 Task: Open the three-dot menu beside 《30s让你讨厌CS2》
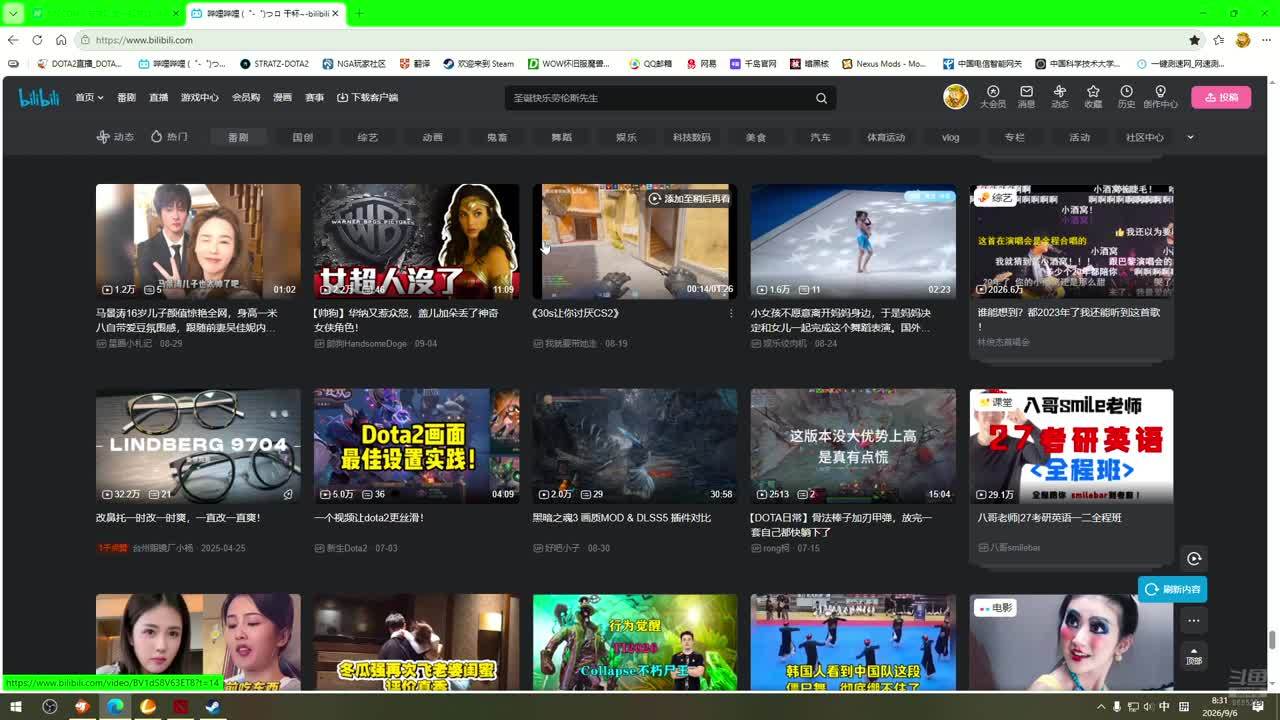[x=731, y=313]
